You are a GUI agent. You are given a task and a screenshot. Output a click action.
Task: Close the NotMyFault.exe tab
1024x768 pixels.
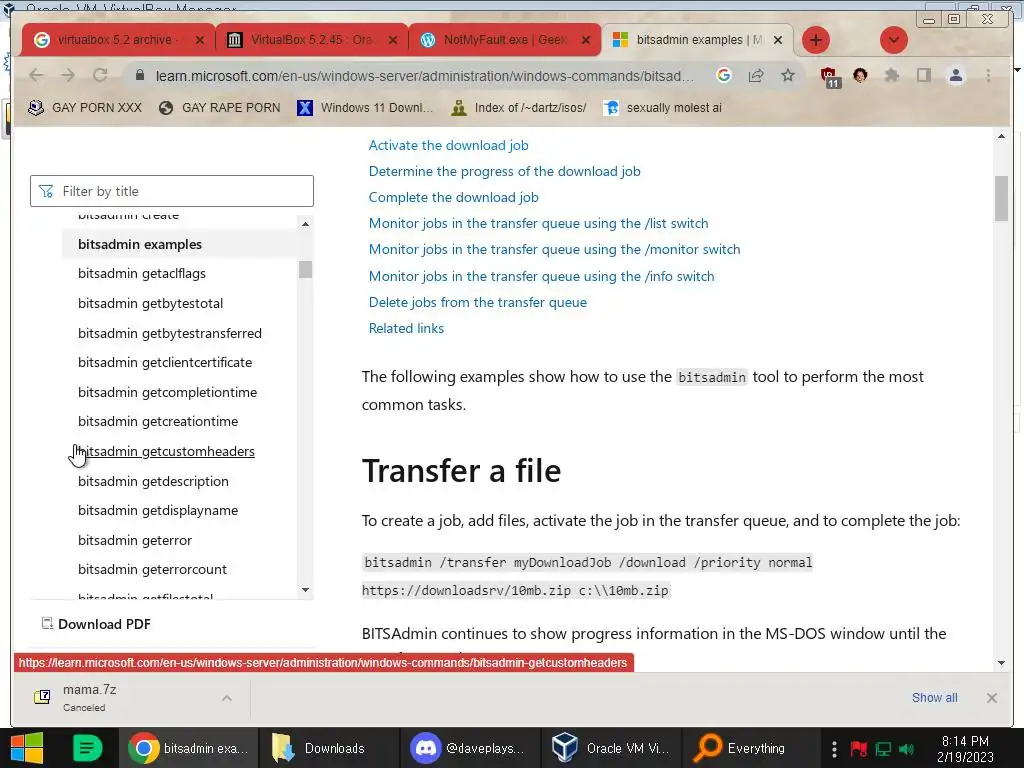(586, 40)
